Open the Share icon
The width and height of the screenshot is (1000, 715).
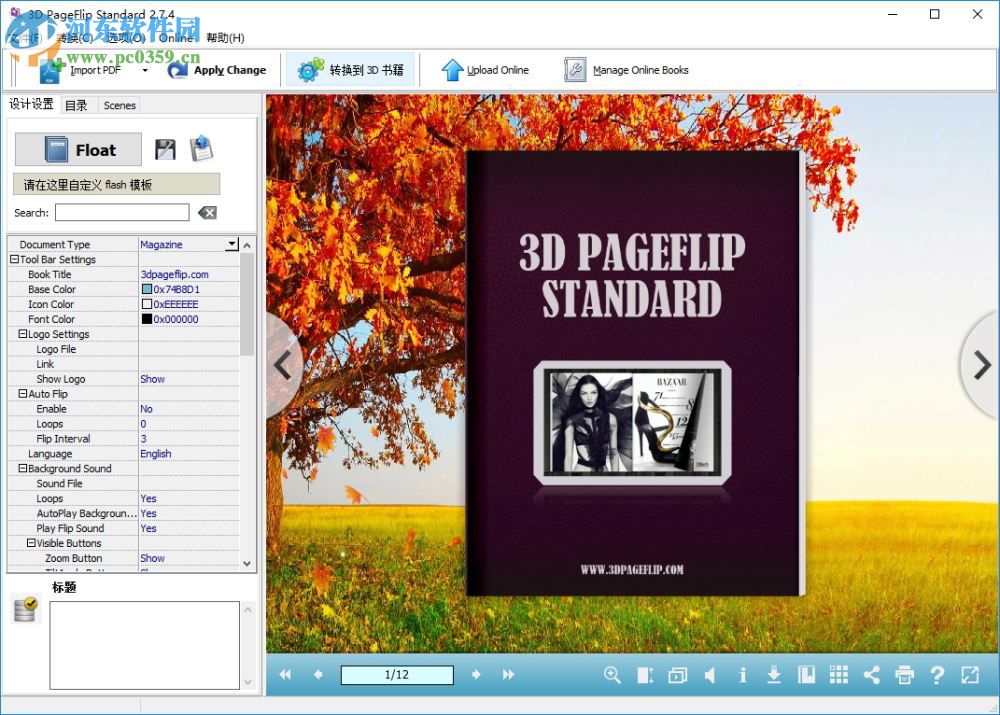871,675
